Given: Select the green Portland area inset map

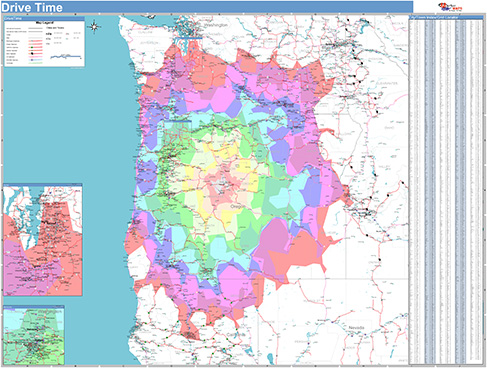Looking at the screenshot, I should (x=34, y=335).
